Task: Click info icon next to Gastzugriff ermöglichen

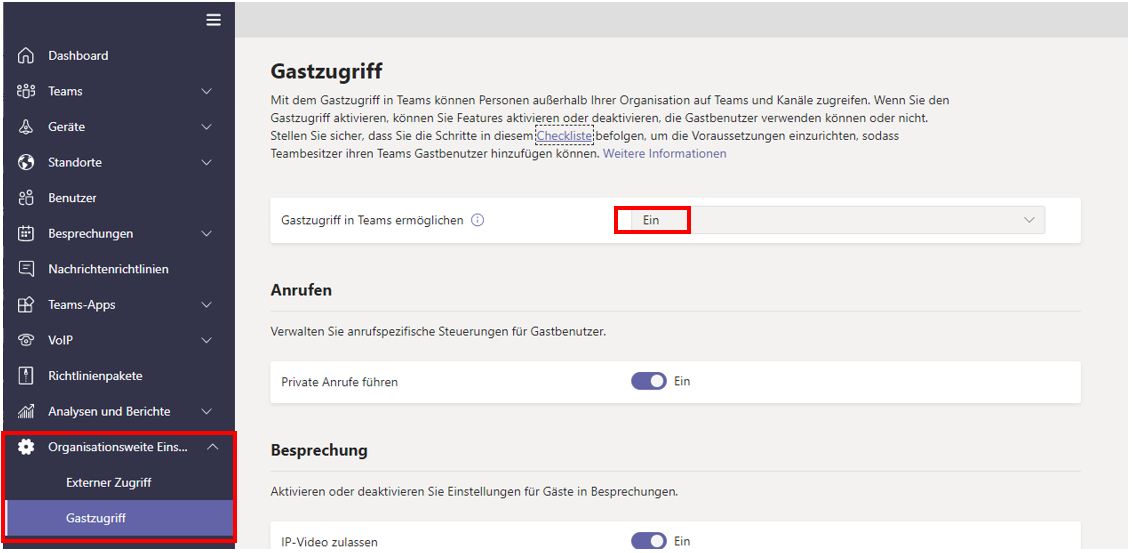Action: point(477,220)
